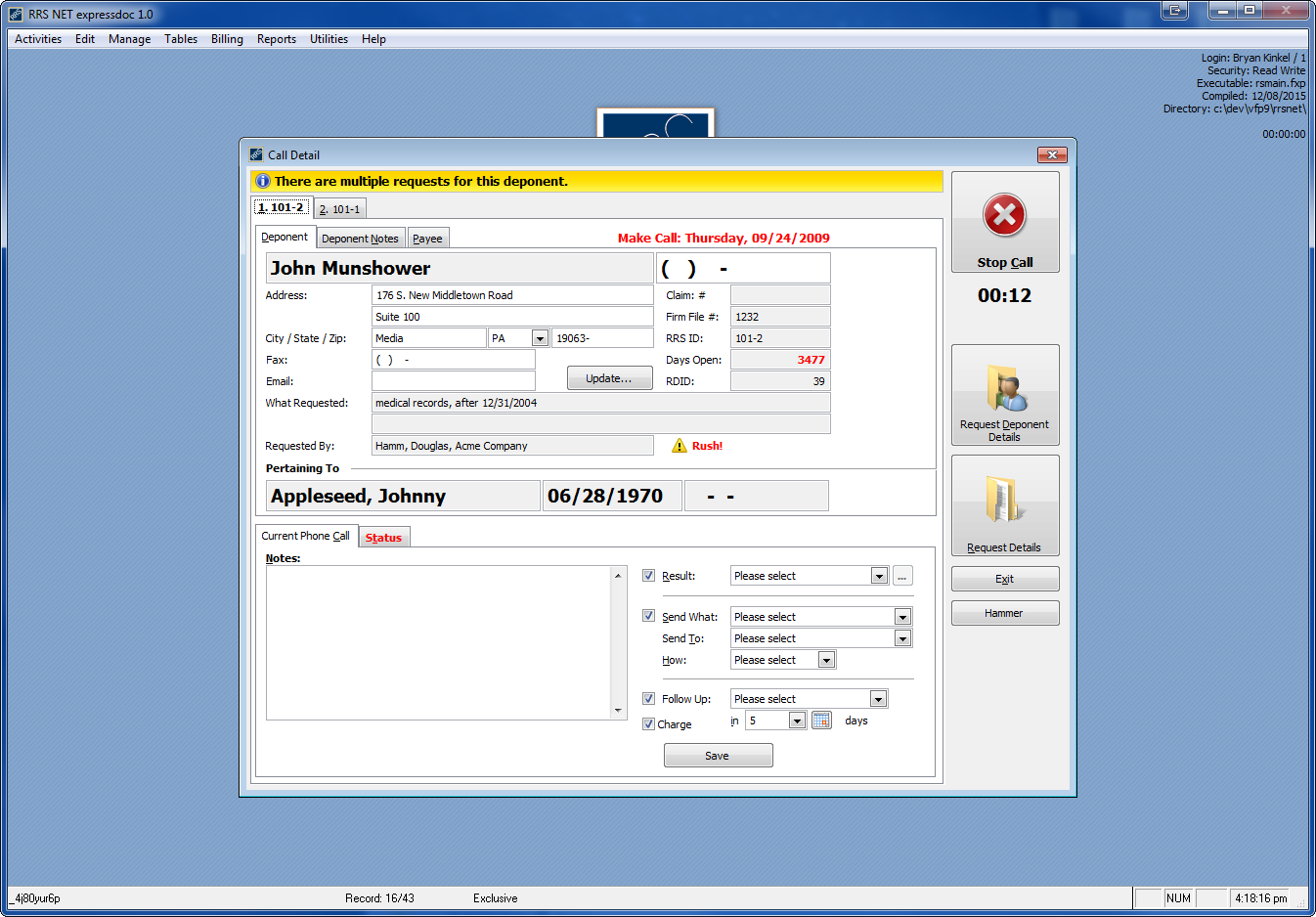The image size is (1316, 917).
Task: Click the Hammer button
Action: coord(1005,613)
